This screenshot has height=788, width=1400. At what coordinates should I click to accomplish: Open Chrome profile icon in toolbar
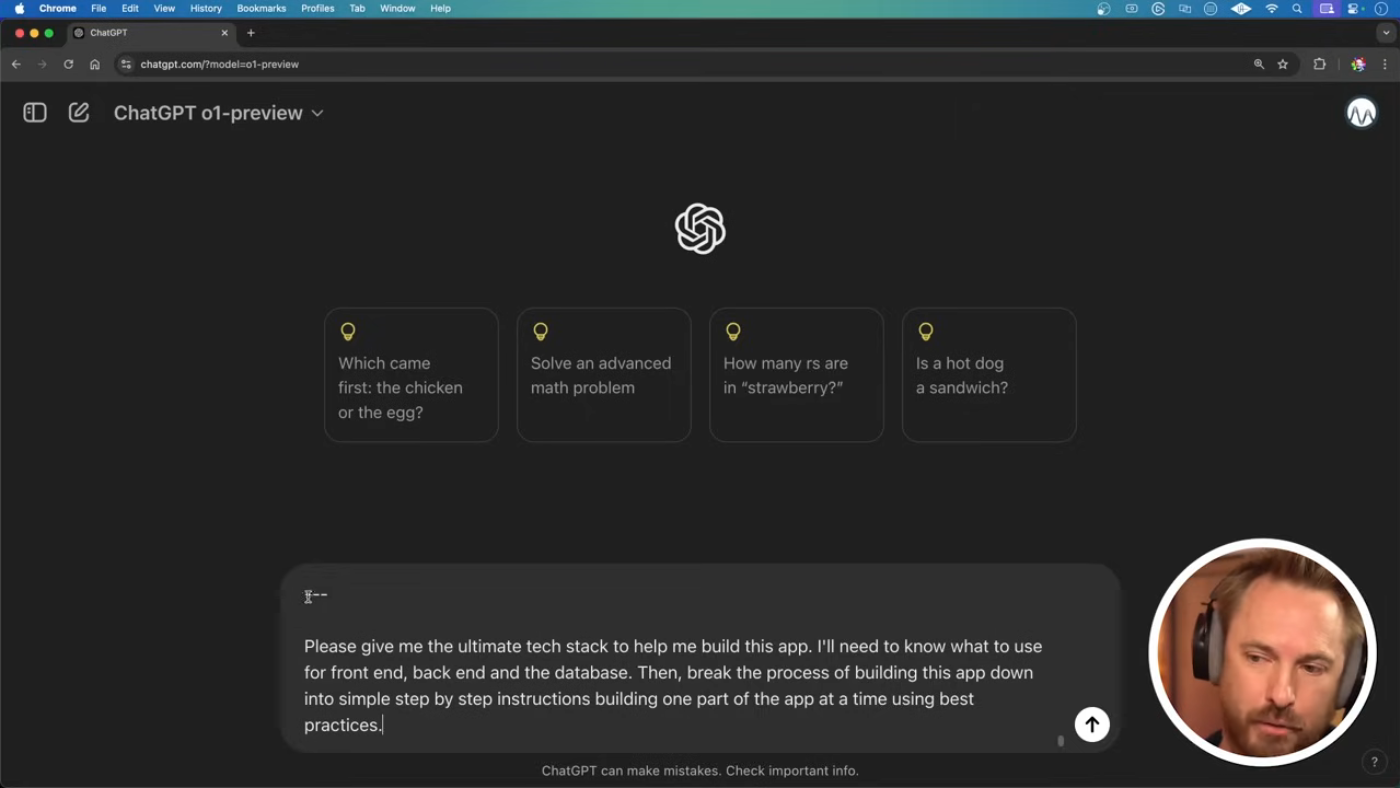(x=1358, y=64)
